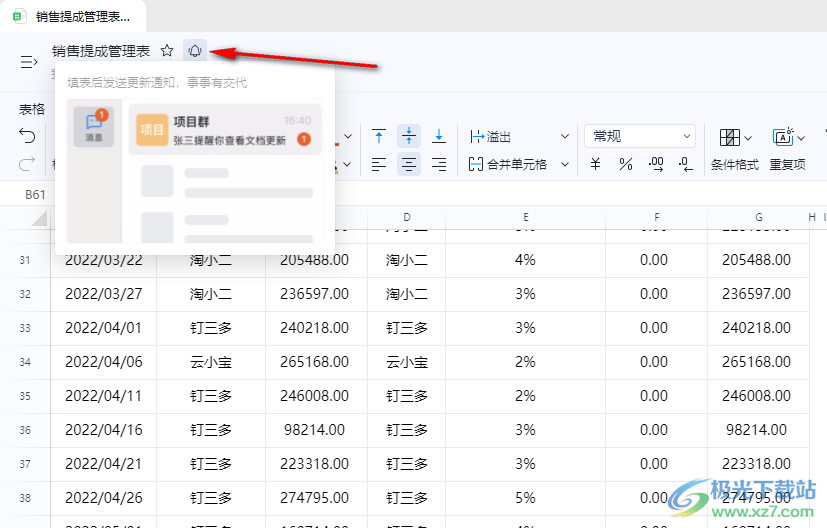Star the document as favorite
The height and width of the screenshot is (528, 827).
pyautogui.click(x=167, y=51)
